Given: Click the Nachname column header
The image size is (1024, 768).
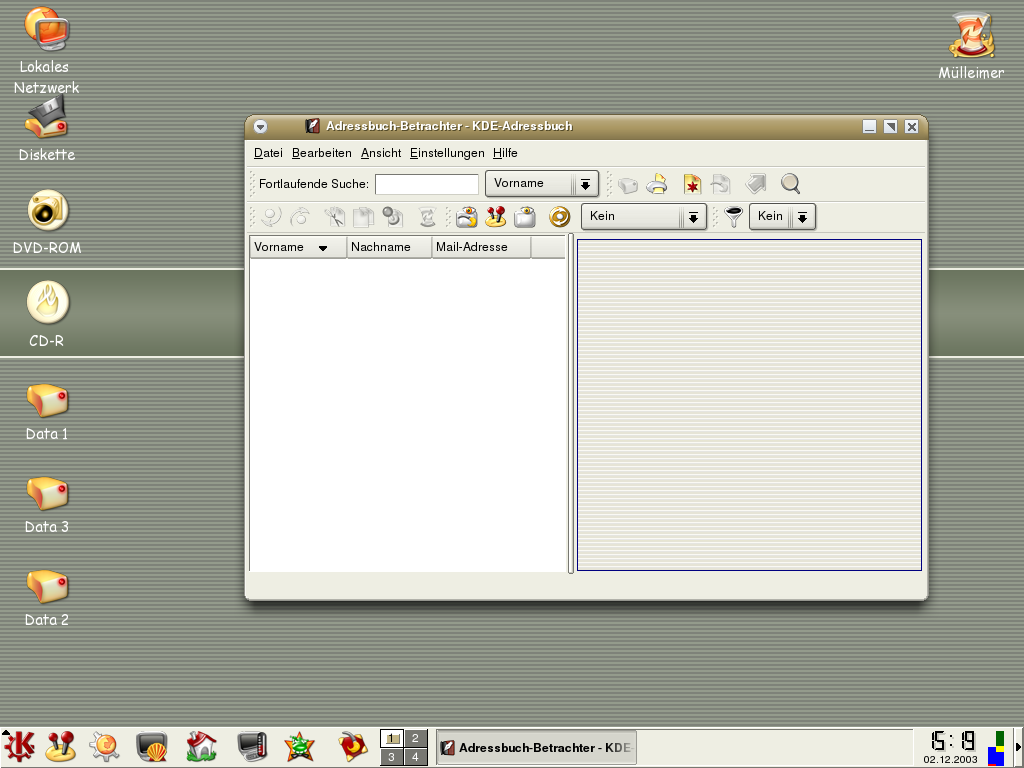Looking at the screenshot, I should click(x=389, y=248).
